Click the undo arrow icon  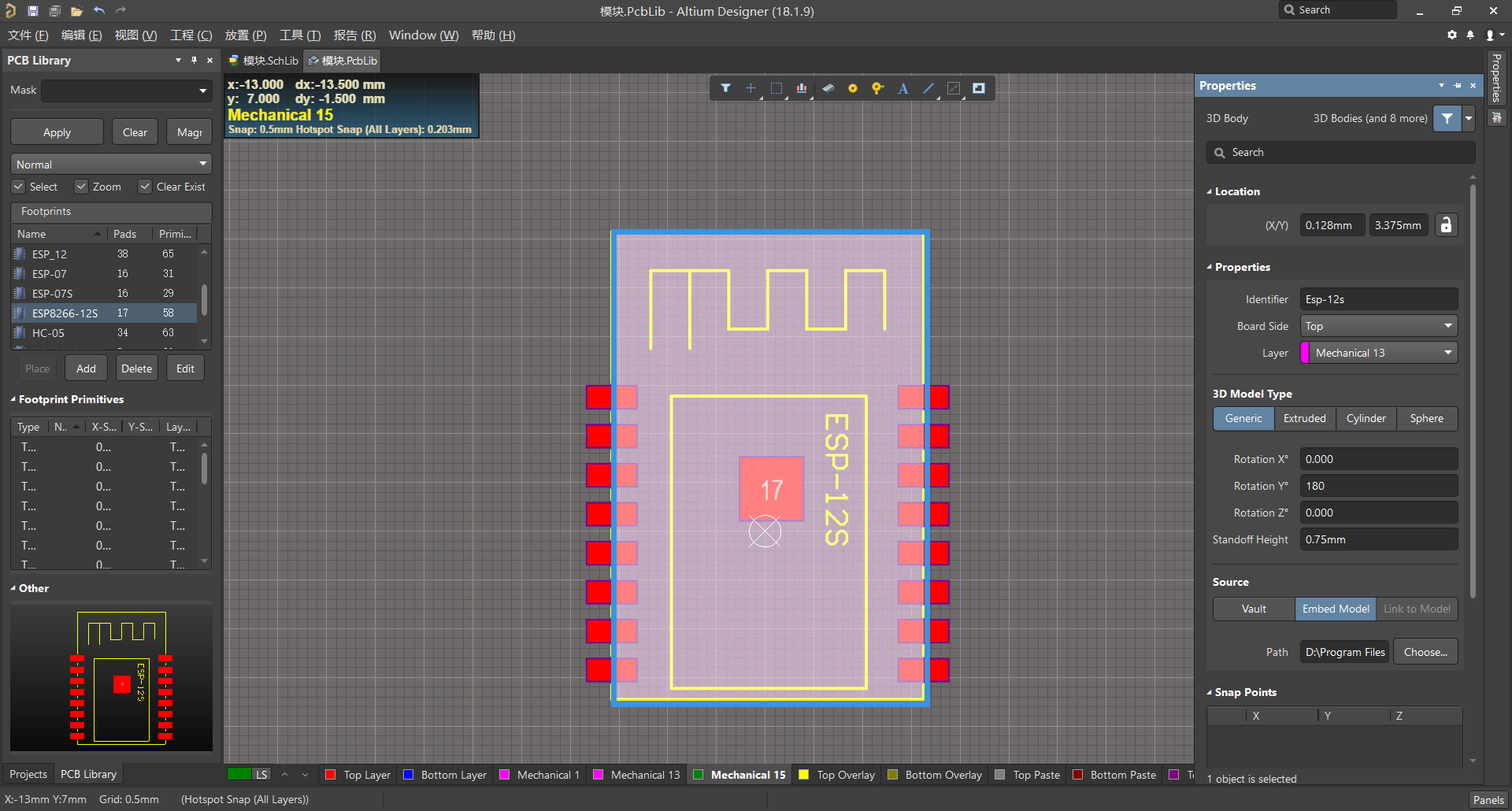pyautogui.click(x=99, y=11)
